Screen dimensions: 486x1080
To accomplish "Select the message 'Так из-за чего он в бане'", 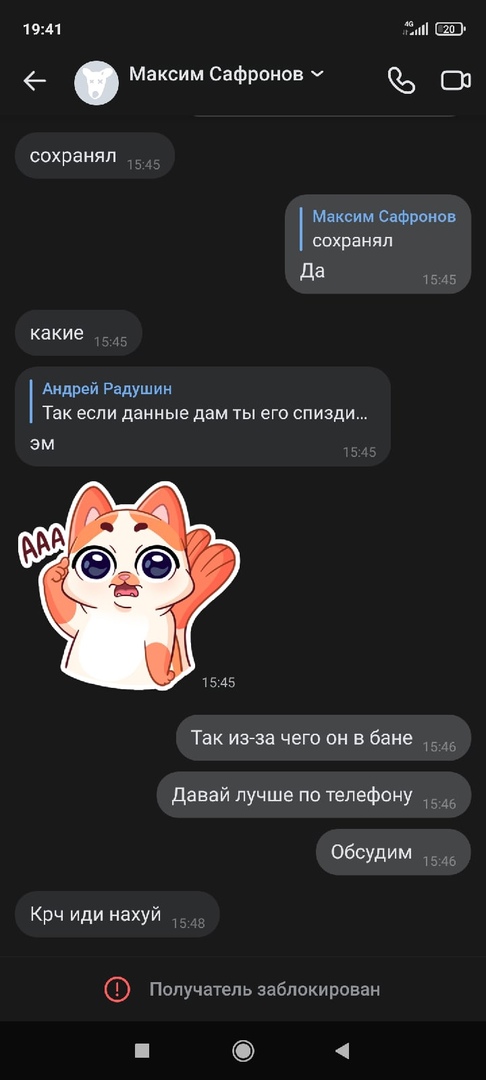I will tap(324, 738).
